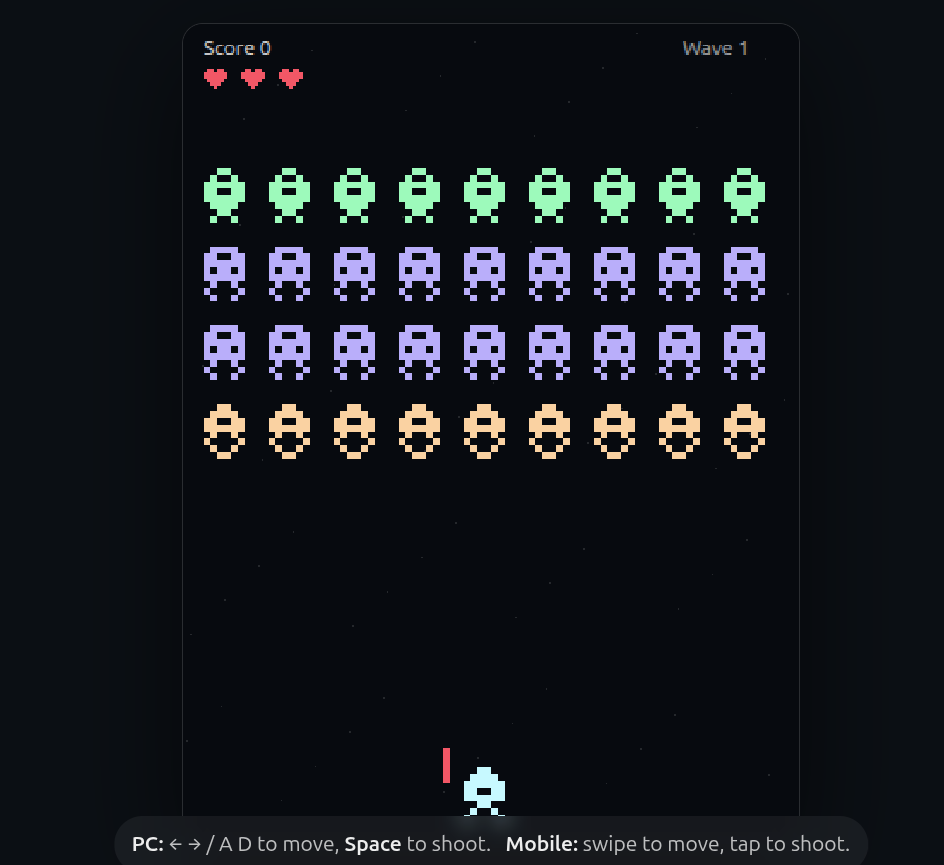Tap the light blue player ship
The height and width of the screenshot is (865, 944).
484,792
